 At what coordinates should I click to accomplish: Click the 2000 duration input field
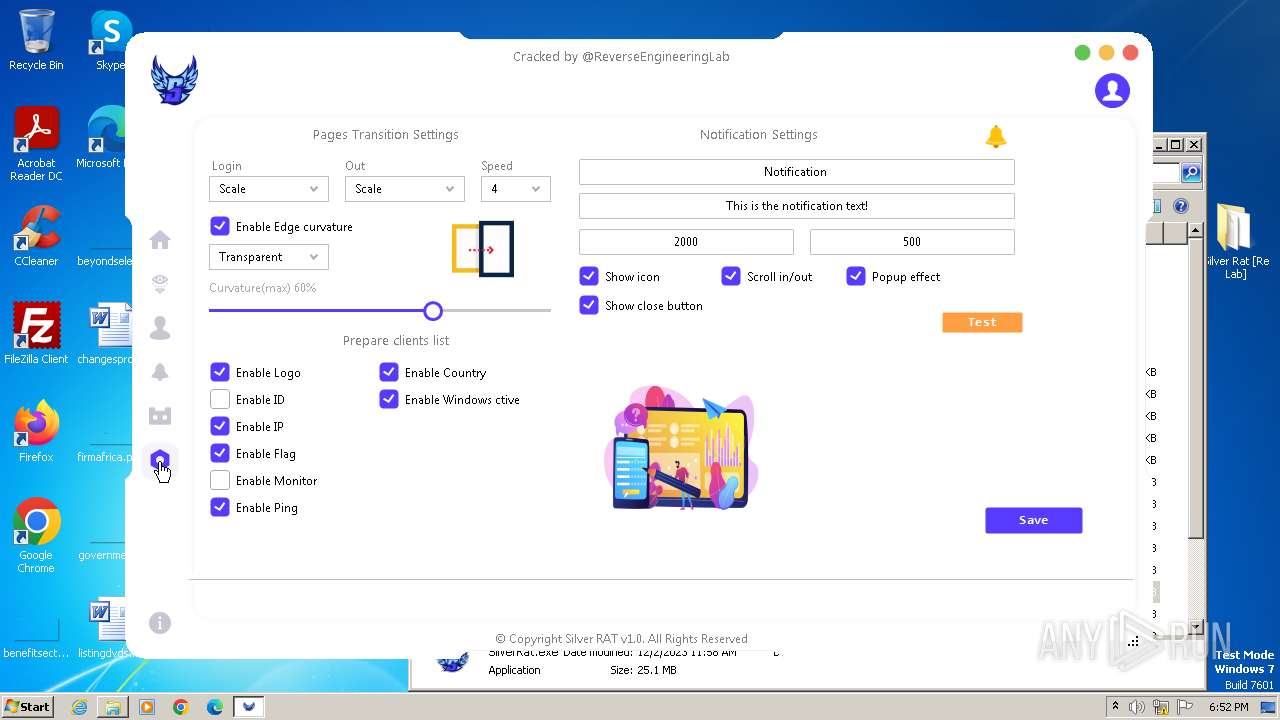click(x=686, y=242)
